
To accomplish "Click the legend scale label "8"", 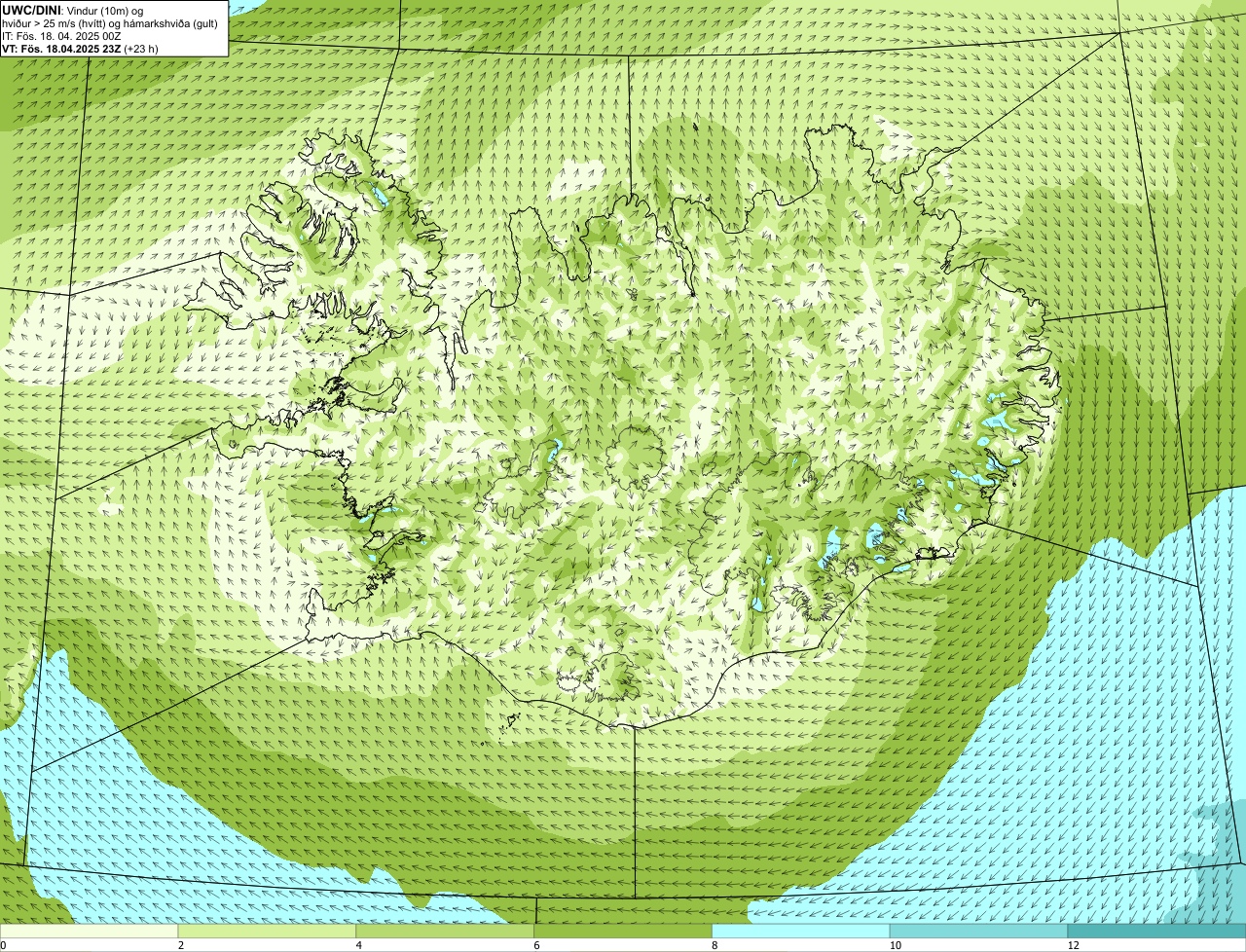I will pyautogui.click(x=715, y=945).
